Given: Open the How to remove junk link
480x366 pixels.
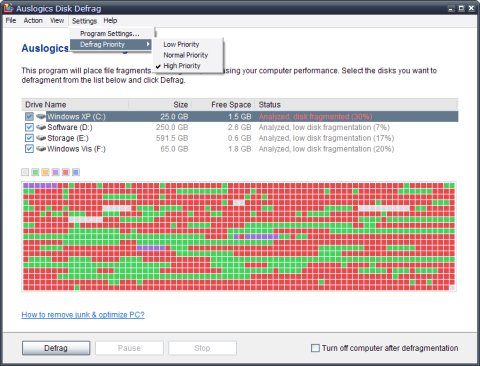Looking at the screenshot, I should (83, 315).
